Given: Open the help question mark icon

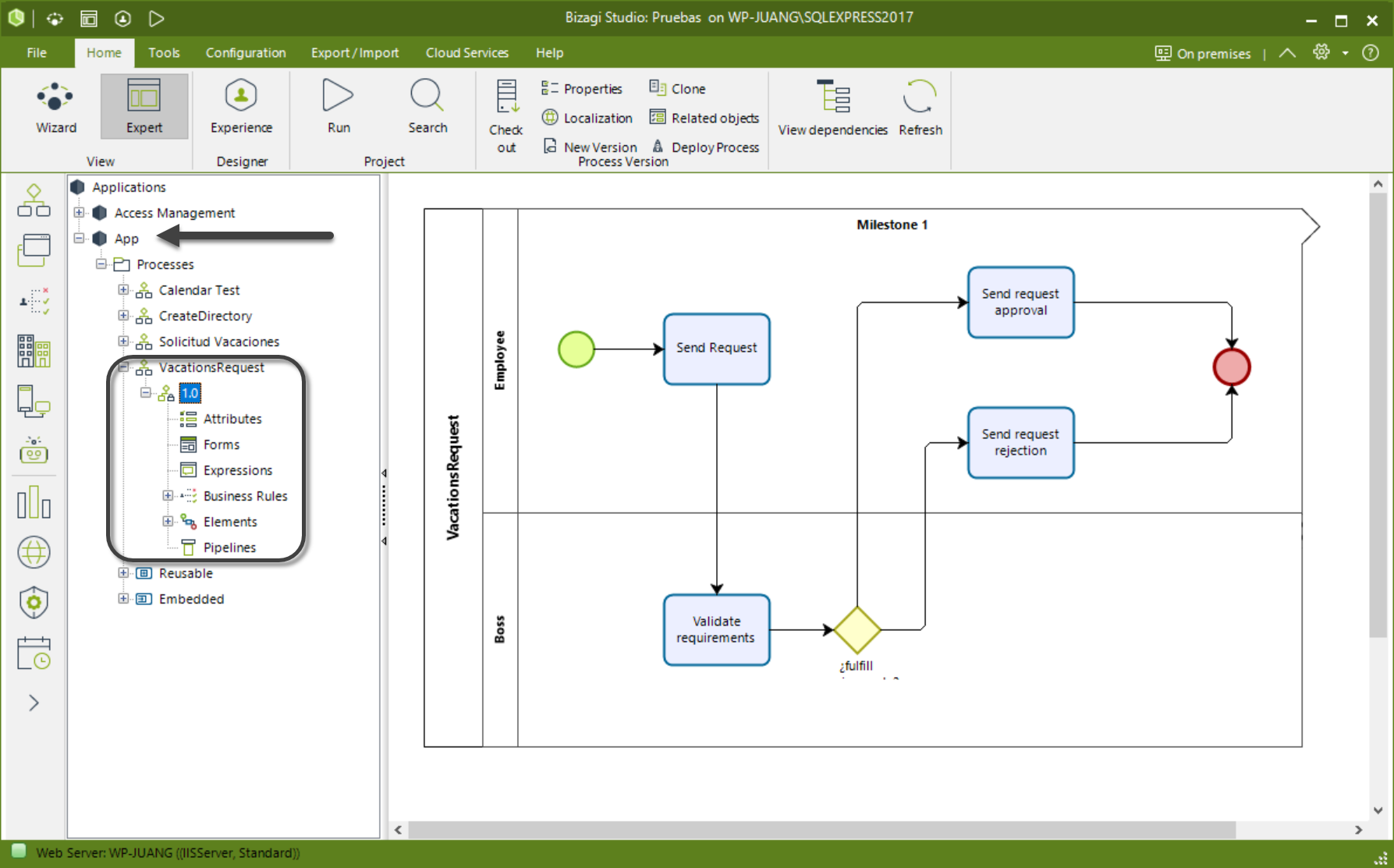Looking at the screenshot, I should click(1371, 52).
